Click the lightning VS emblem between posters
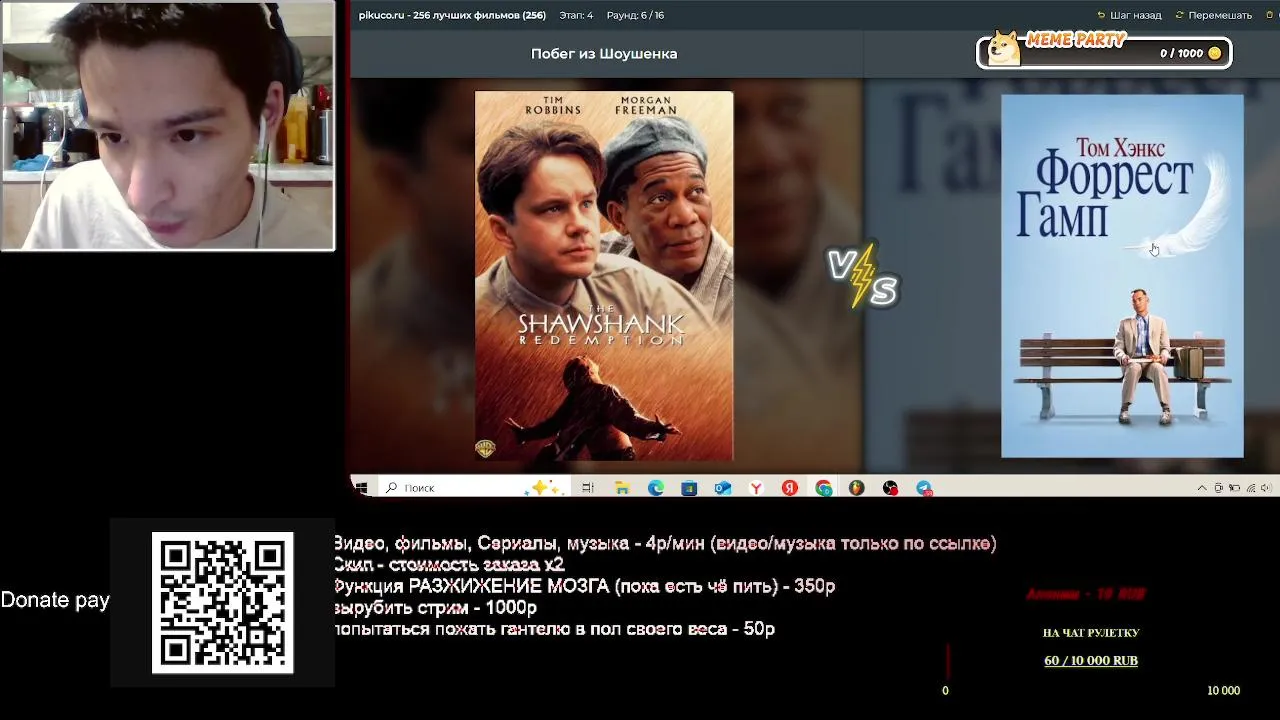The height and width of the screenshot is (720, 1280). click(863, 275)
